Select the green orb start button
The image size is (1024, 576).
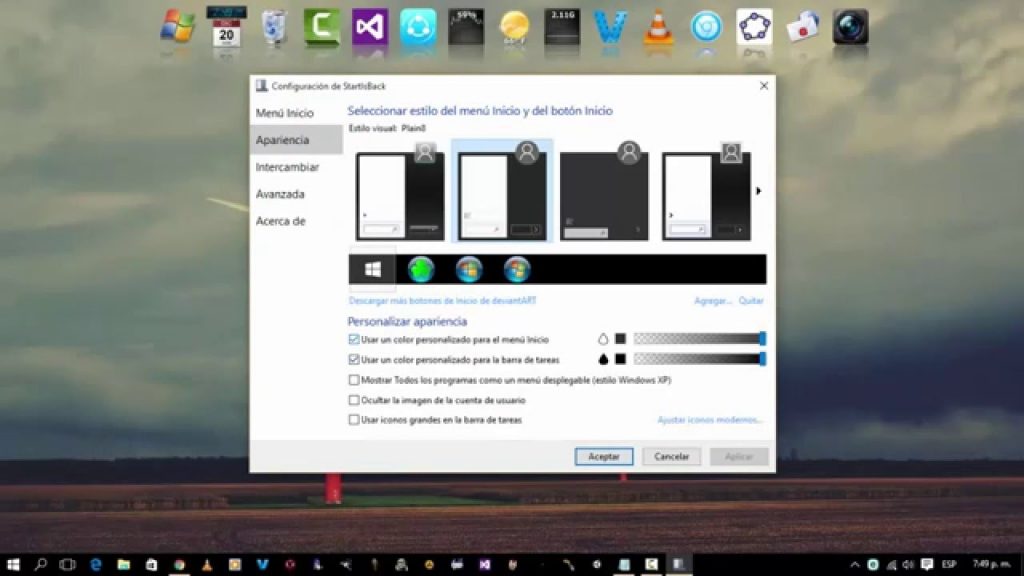(x=421, y=269)
